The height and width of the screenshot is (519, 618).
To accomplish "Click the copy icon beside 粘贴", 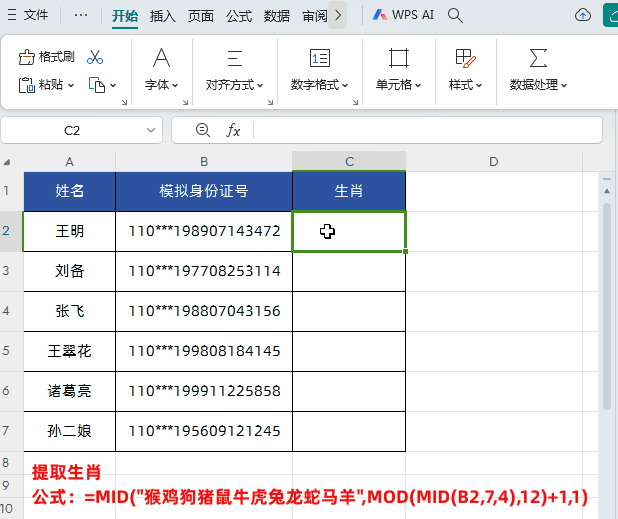I will tap(97, 85).
